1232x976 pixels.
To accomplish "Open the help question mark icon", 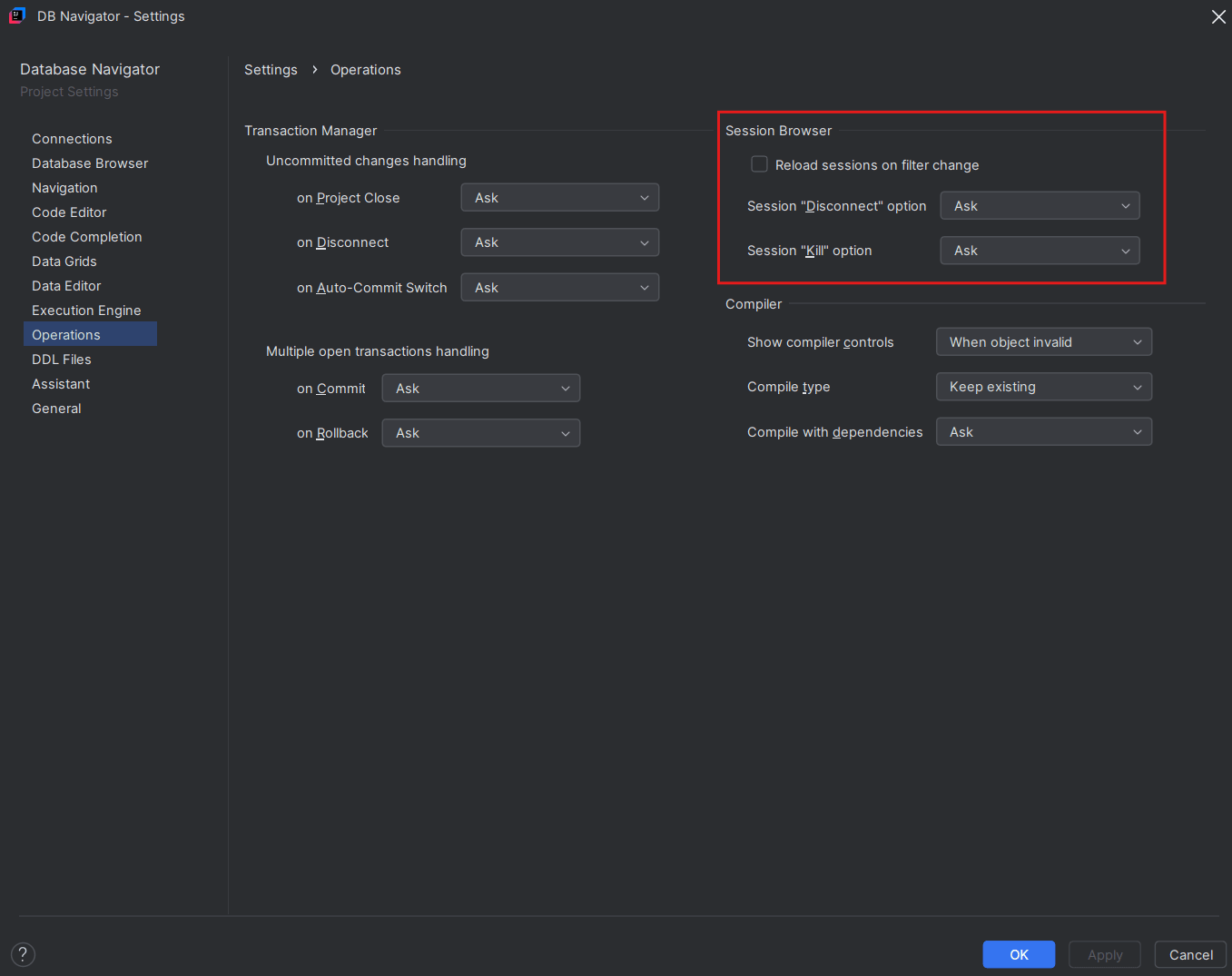I will click(x=23, y=954).
